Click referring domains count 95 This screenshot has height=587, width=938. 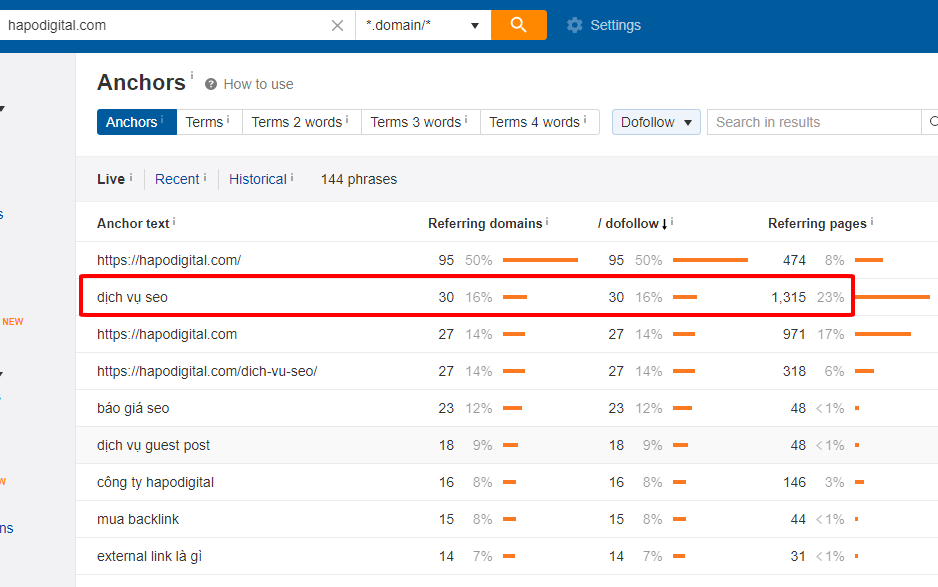(x=446, y=260)
